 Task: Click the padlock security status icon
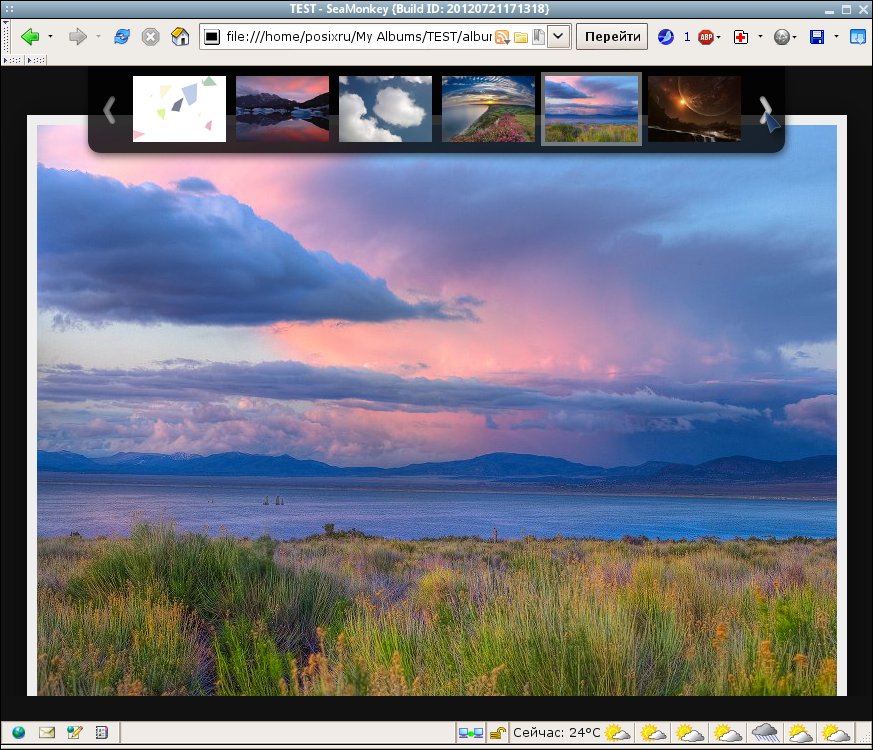pyautogui.click(x=497, y=733)
